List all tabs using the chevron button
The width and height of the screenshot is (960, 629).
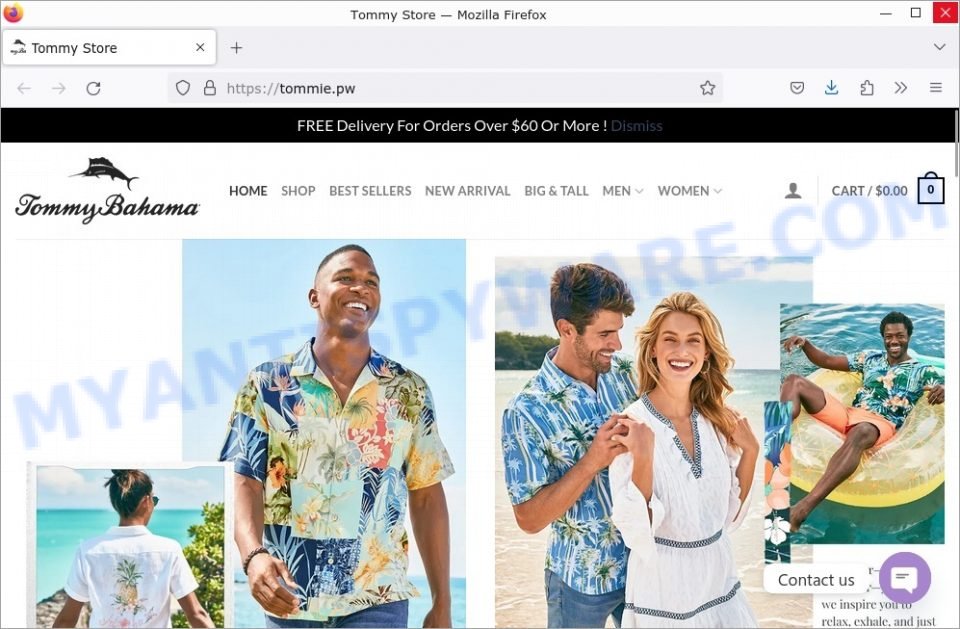[x=939, y=47]
